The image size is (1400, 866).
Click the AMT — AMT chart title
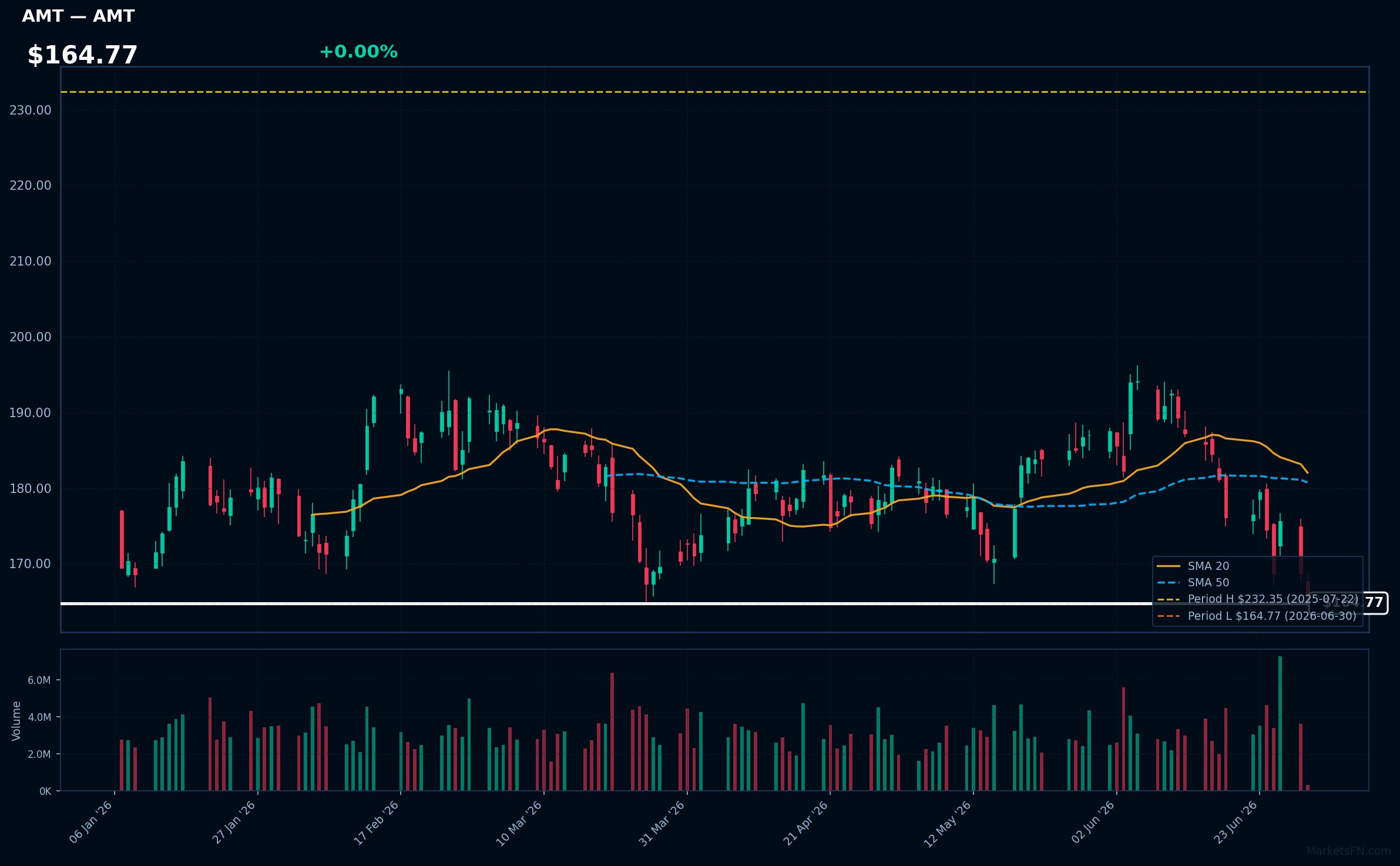click(78, 16)
